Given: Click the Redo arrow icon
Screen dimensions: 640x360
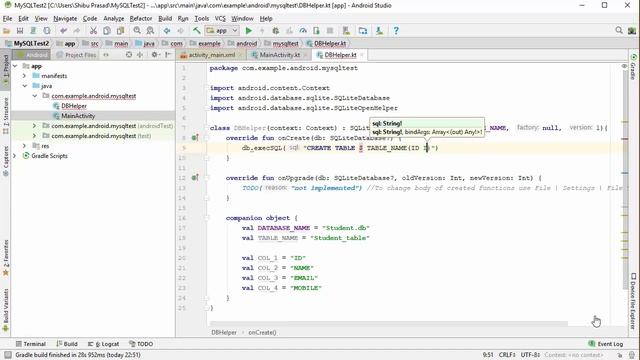Looking at the screenshot, I should click(77, 31).
